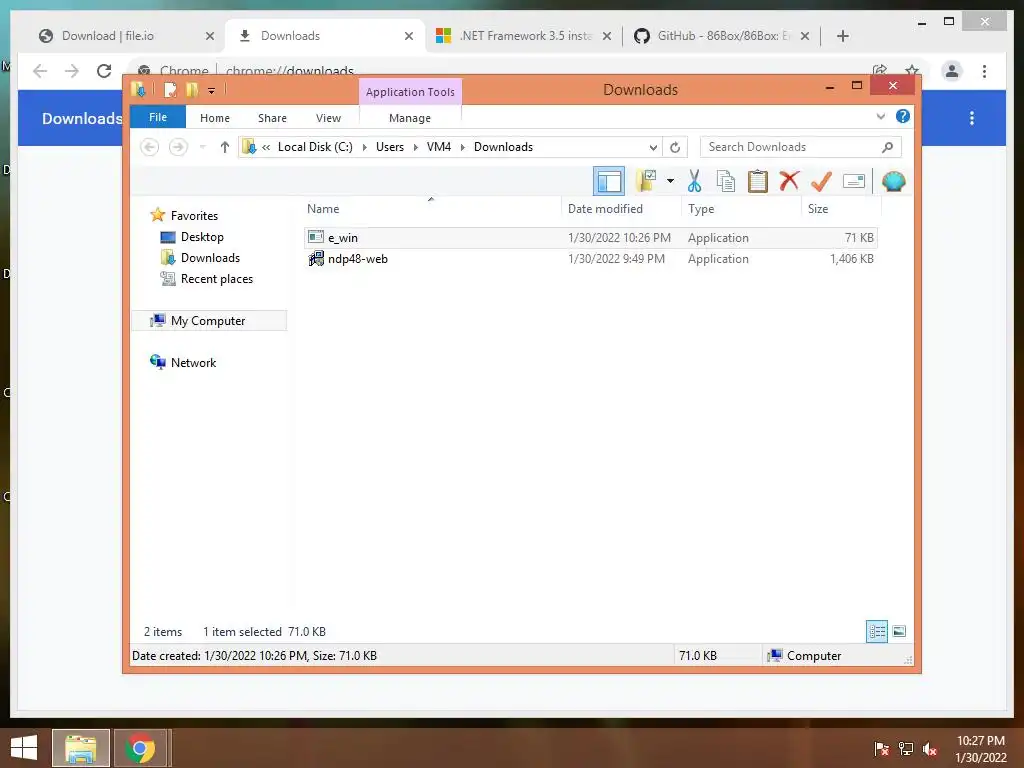1024x768 pixels.
Task: Click the Paste clipboard icon
Action: pos(758,181)
